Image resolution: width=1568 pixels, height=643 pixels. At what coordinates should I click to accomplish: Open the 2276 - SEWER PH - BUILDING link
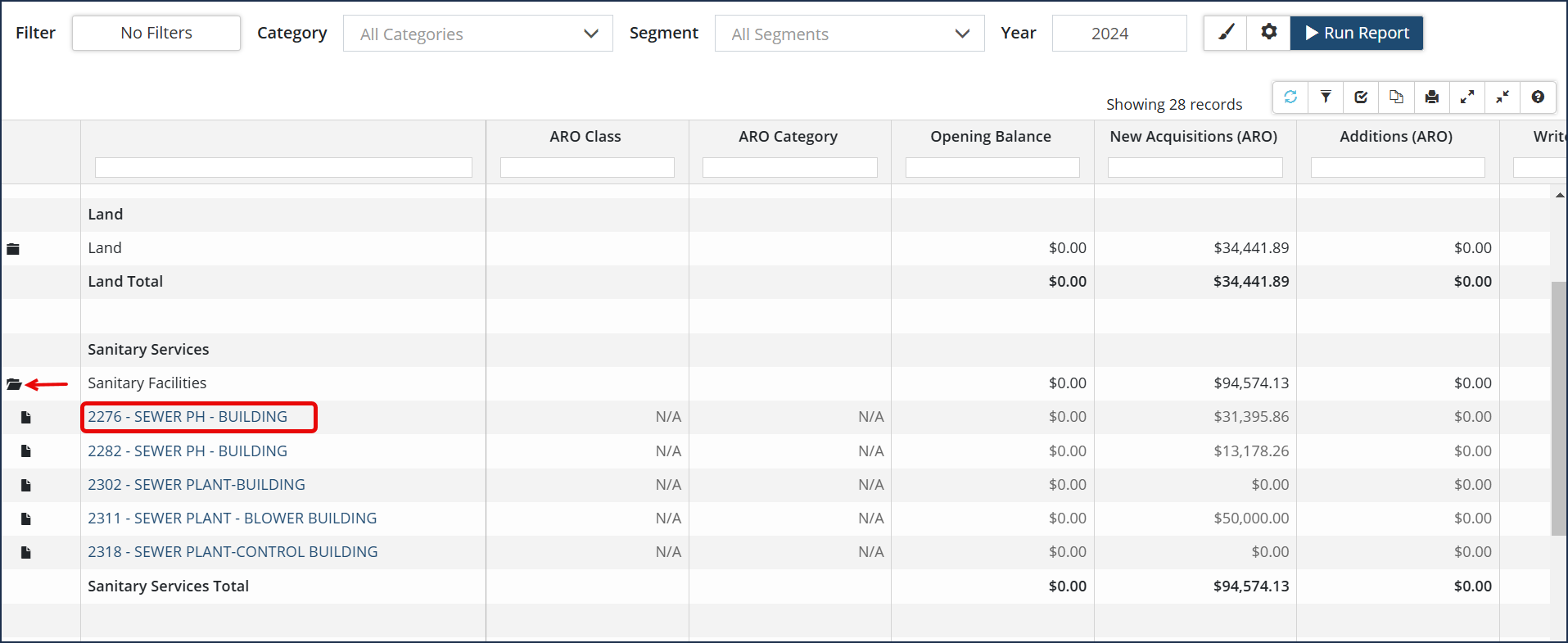(188, 417)
